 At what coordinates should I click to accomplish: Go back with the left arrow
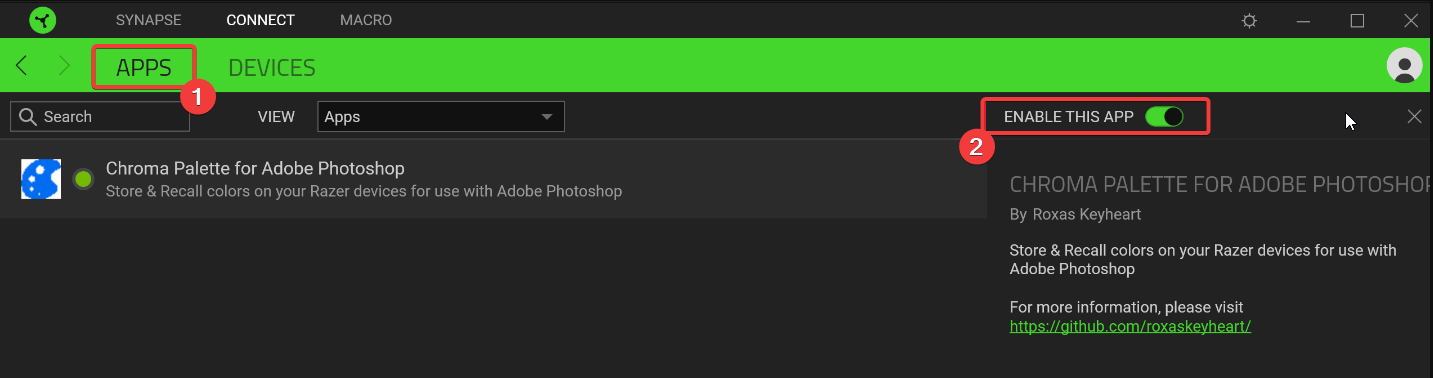point(22,66)
